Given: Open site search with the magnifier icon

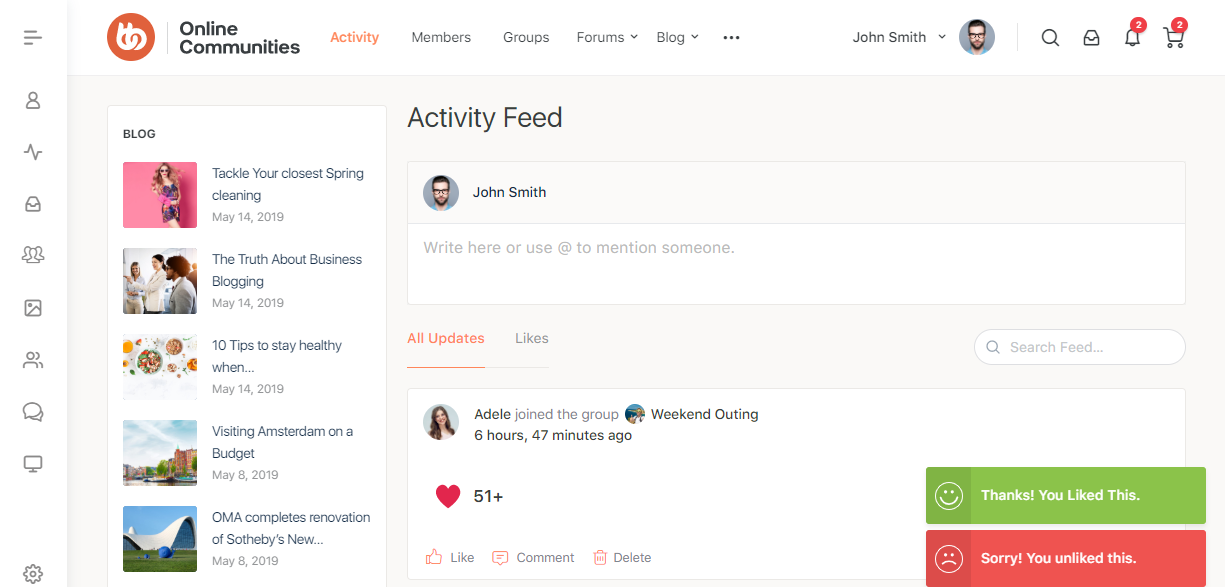Looking at the screenshot, I should [x=1050, y=37].
